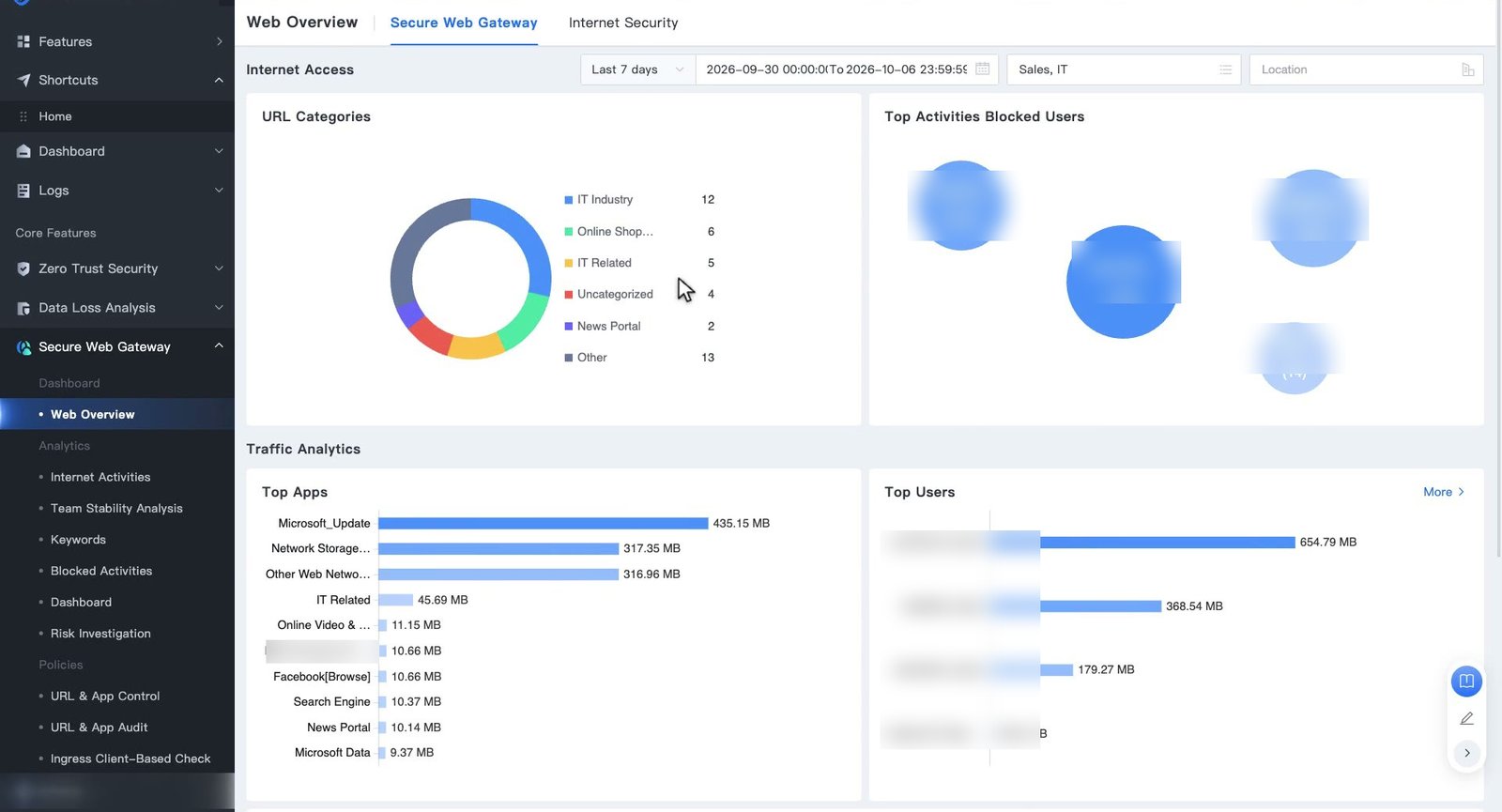Viewport: 1502px width, 812px height.
Task: Click the Shortcuts paper-plane icon
Action: click(23, 81)
